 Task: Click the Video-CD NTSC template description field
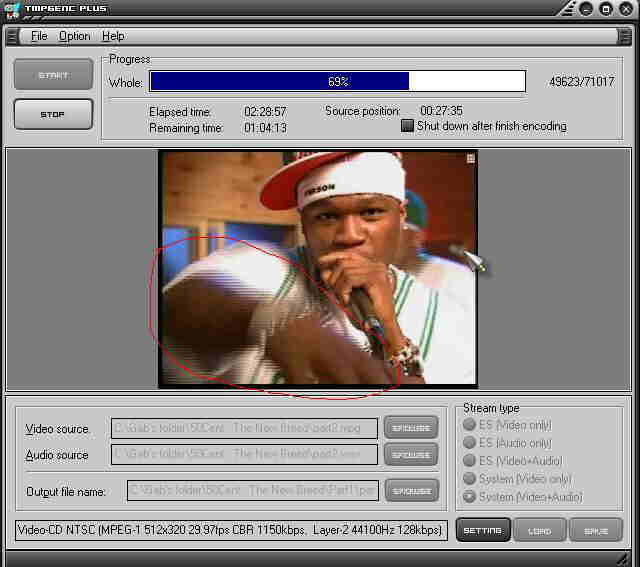[x=231, y=530]
